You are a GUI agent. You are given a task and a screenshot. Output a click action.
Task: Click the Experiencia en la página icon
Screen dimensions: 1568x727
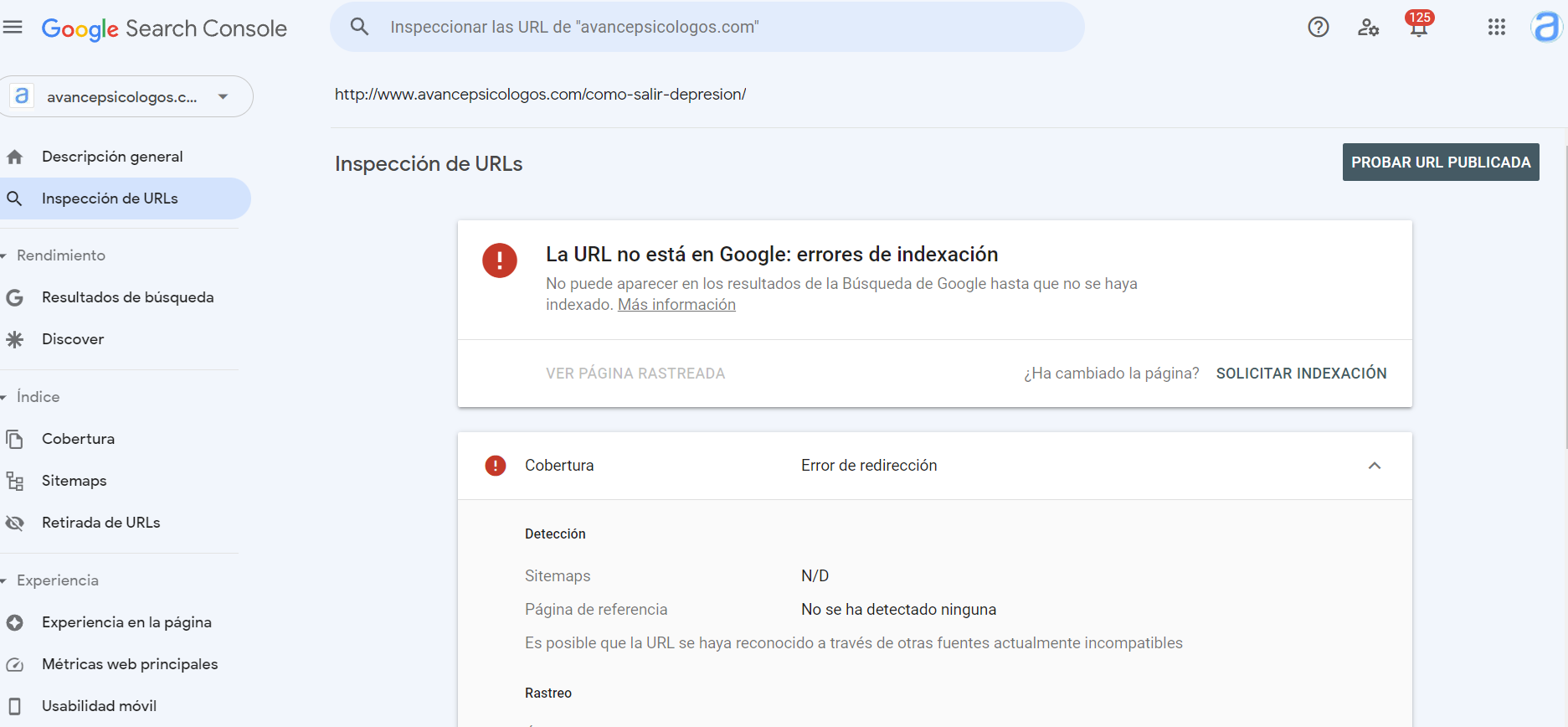(x=14, y=622)
